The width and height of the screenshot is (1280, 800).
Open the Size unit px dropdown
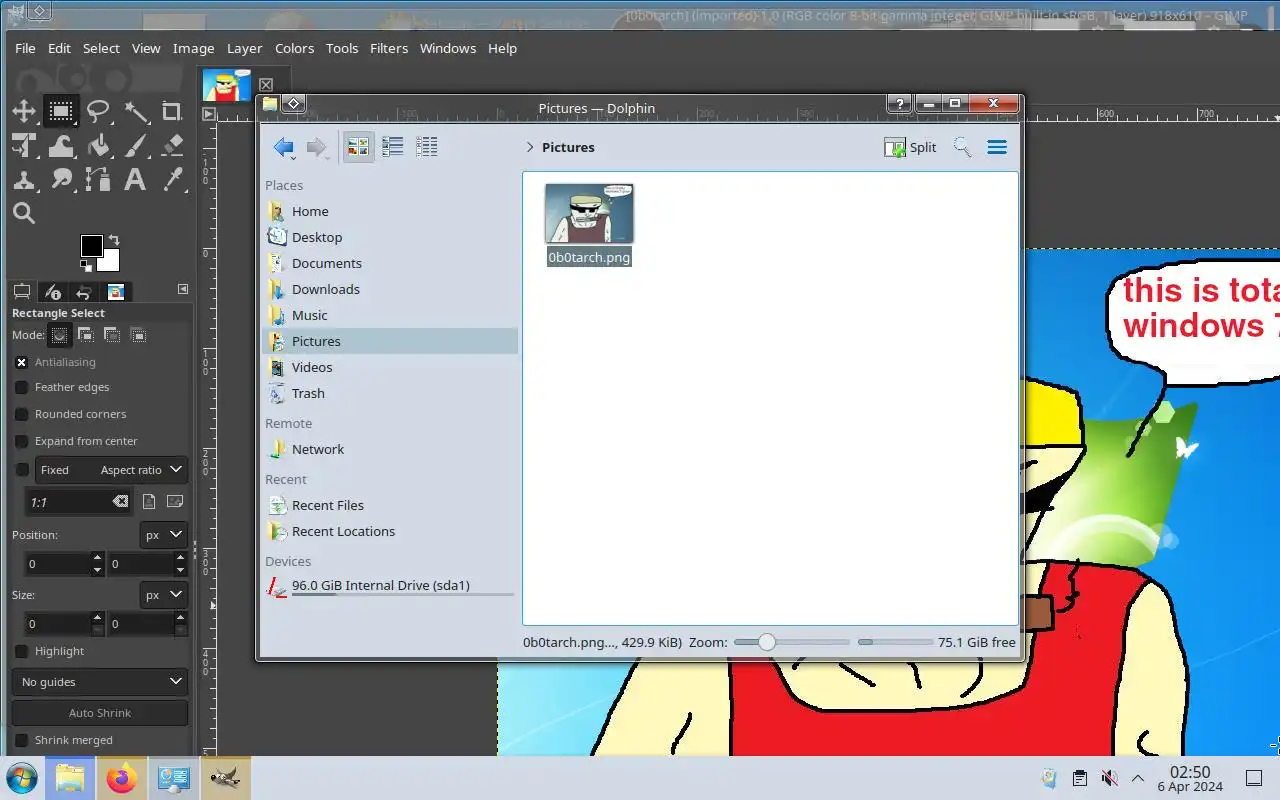click(x=164, y=595)
